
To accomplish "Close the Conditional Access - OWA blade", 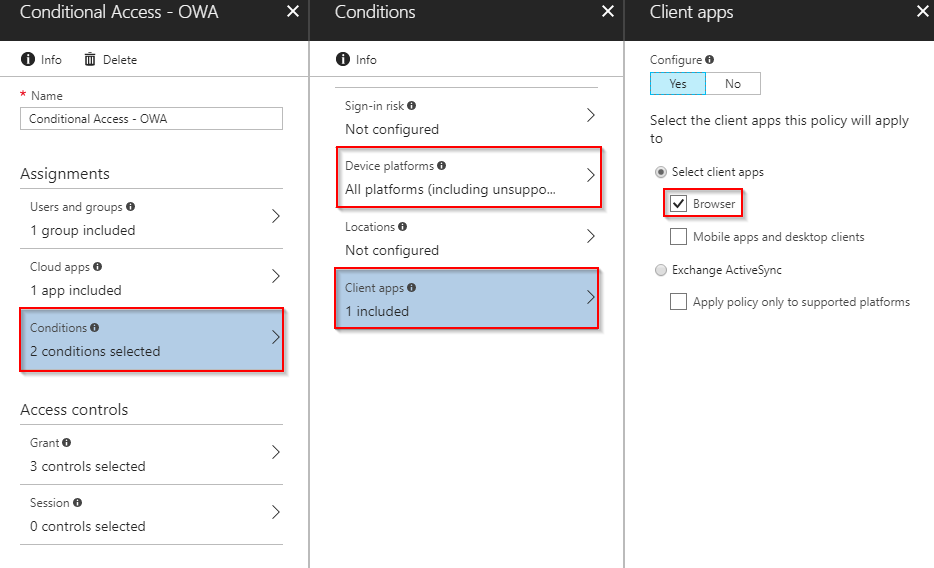I will [x=292, y=11].
